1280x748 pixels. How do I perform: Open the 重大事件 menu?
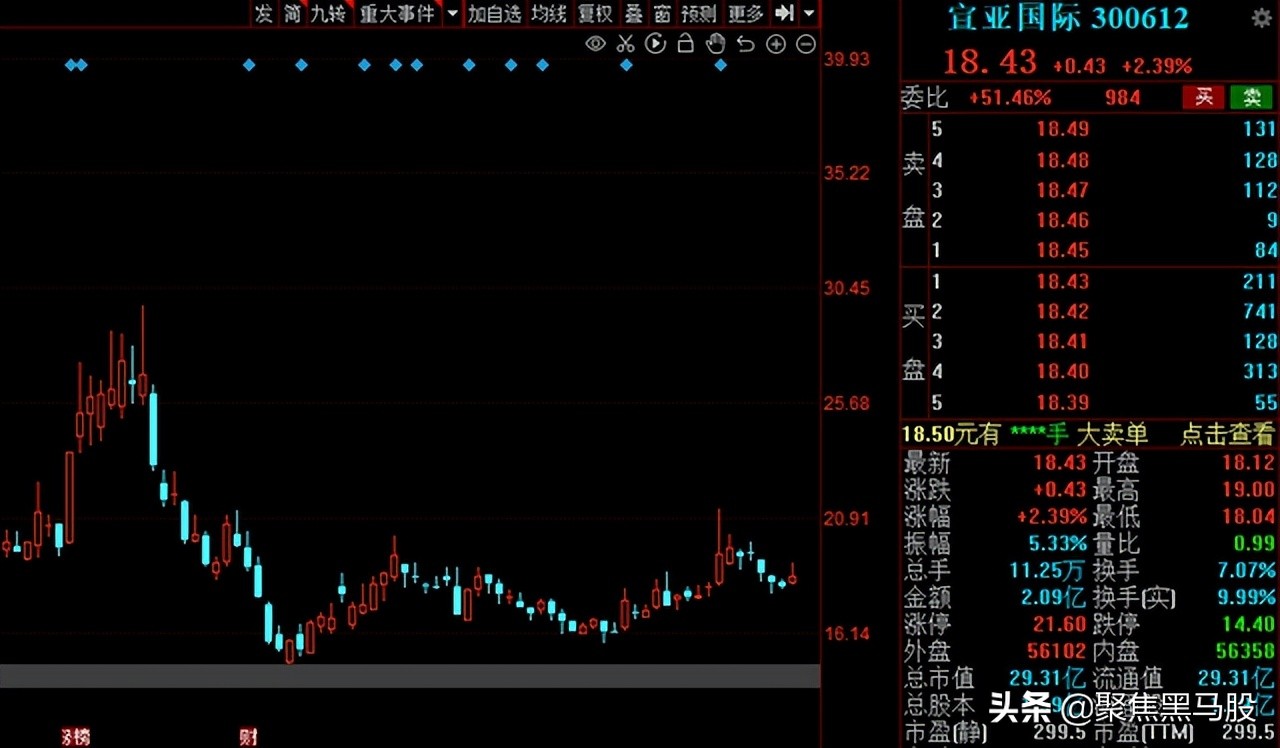[x=398, y=13]
